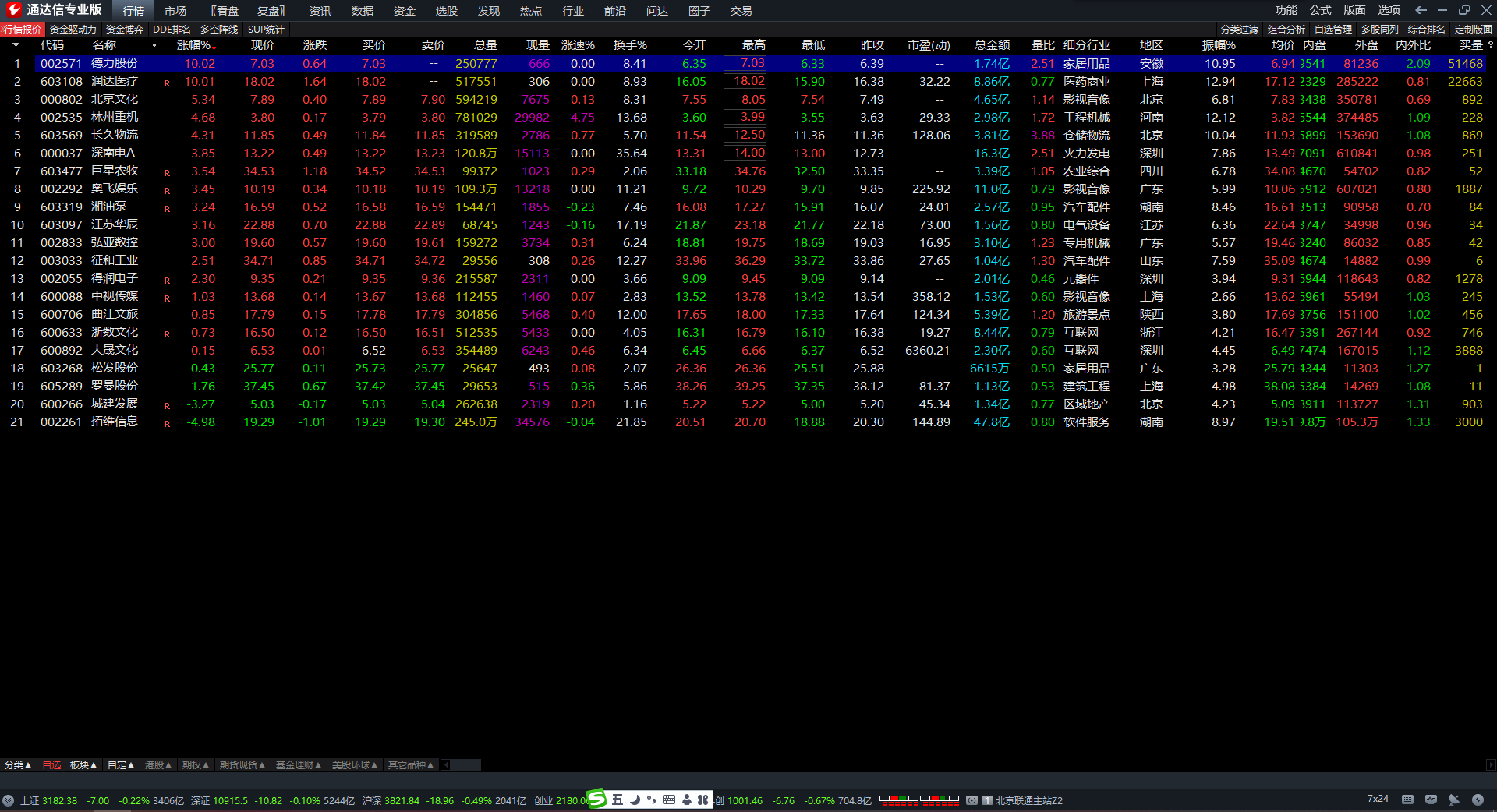Click R marker icon on 得润电子 row
This screenshot has height=812, width=1497.
[x=167, y=280]
